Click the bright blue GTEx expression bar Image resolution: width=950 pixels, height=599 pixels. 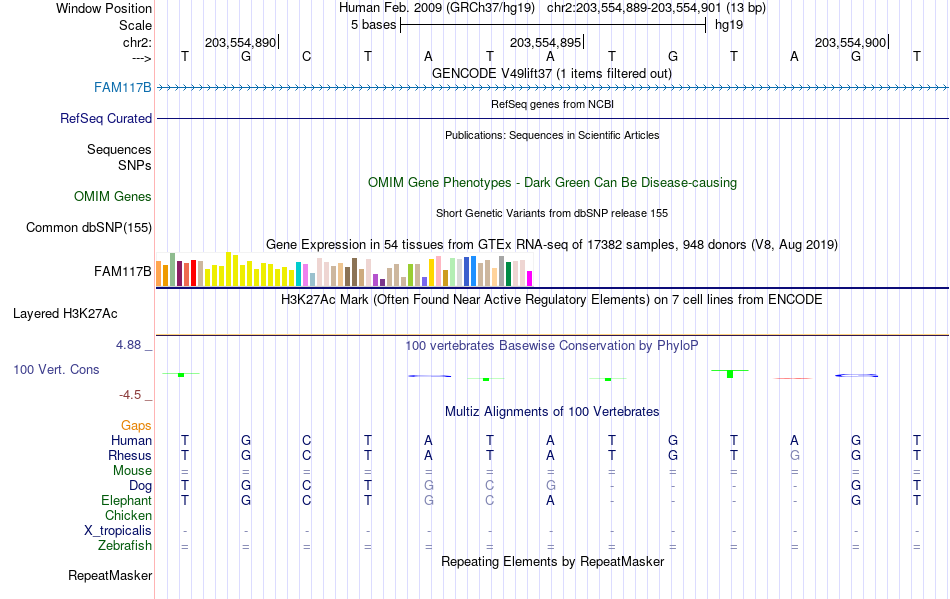click(473, 271)
